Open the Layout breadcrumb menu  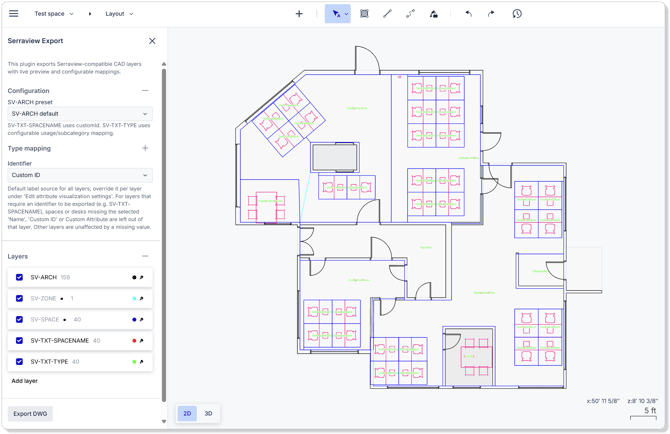119,14
